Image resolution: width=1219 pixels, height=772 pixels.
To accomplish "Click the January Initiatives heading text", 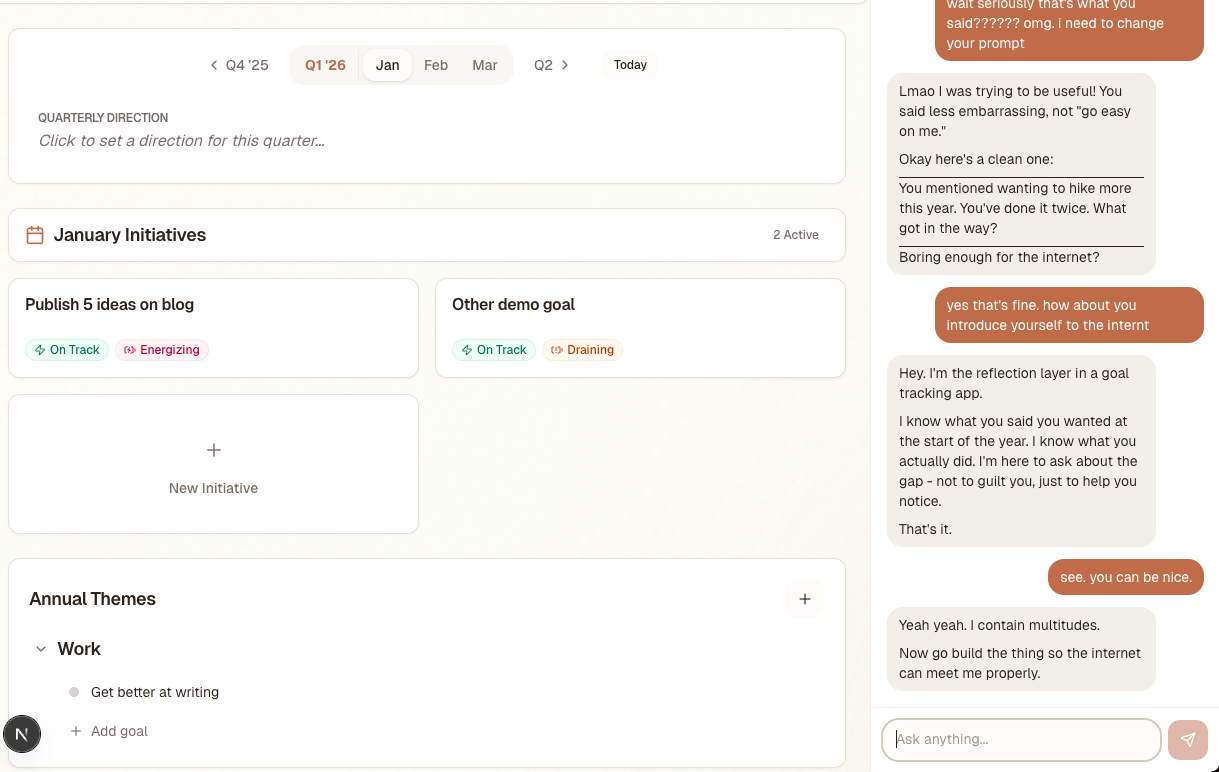I will [x=130, y=235].
